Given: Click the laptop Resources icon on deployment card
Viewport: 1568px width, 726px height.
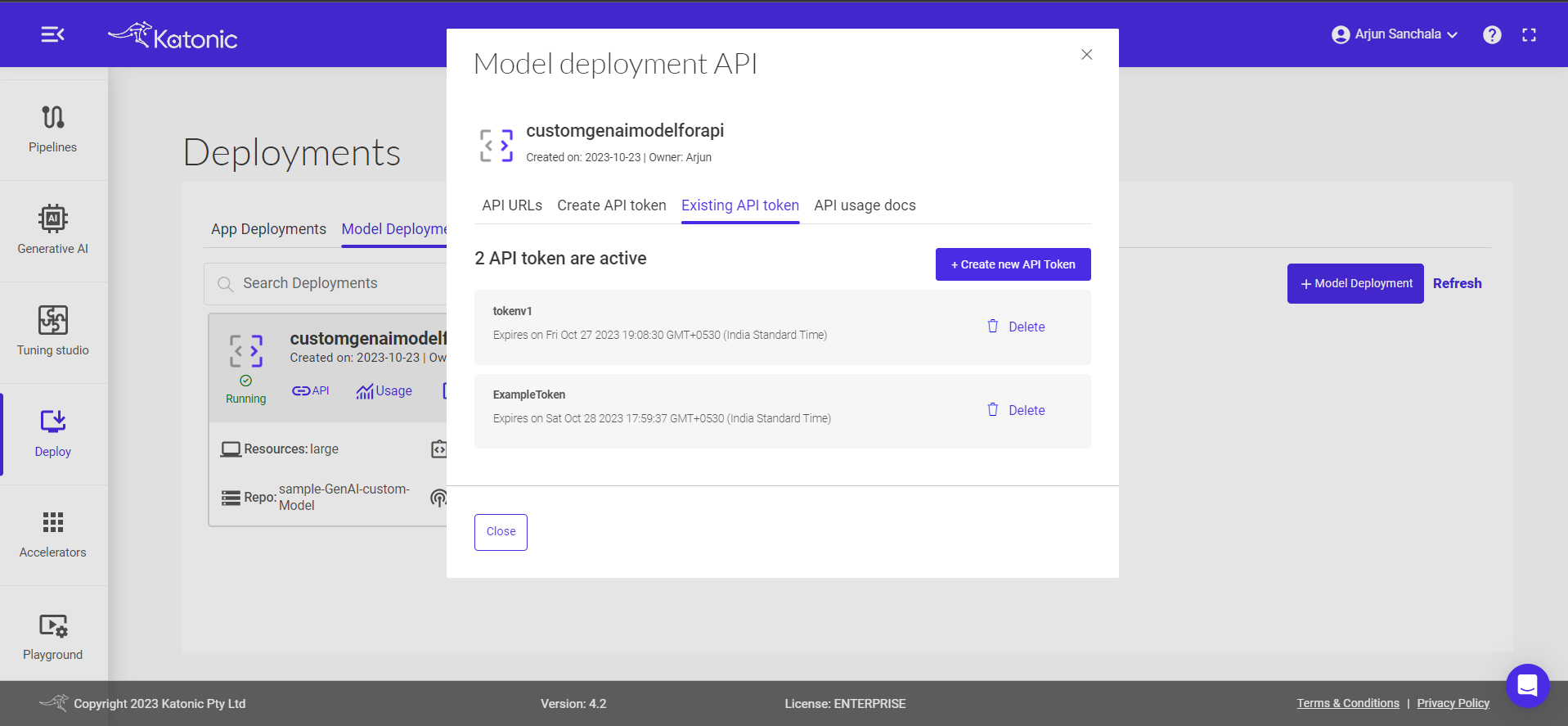Looking at the screenshot, I should tap(231, 449).
